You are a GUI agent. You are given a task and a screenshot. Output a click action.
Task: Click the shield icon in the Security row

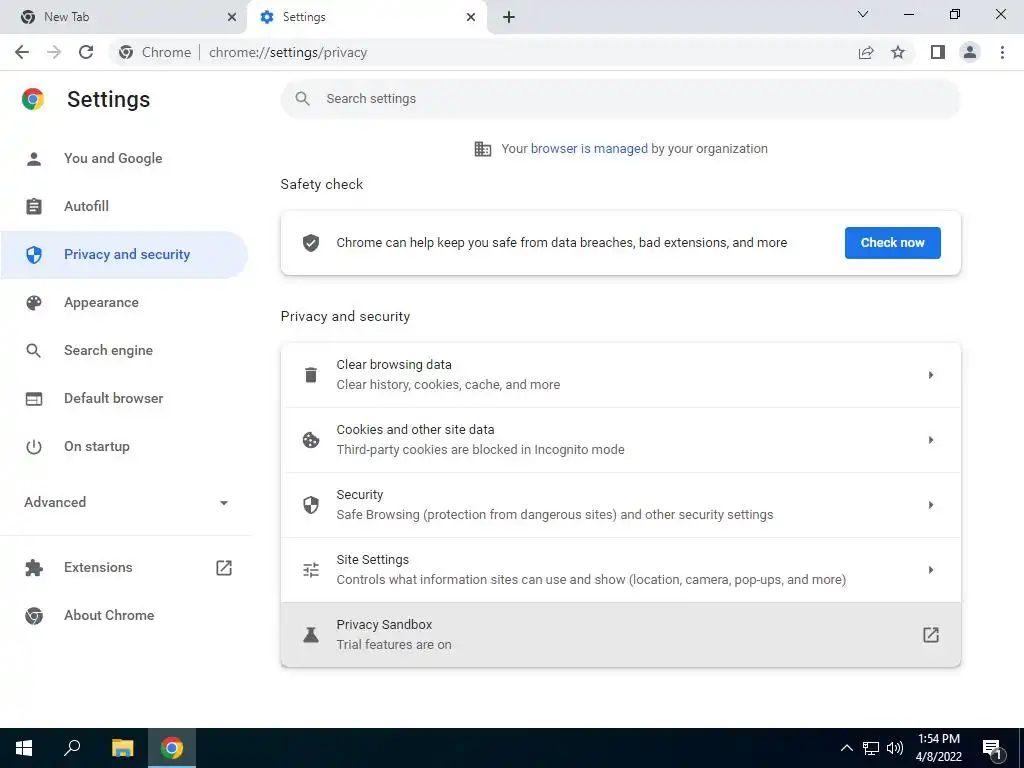[311, 505]
